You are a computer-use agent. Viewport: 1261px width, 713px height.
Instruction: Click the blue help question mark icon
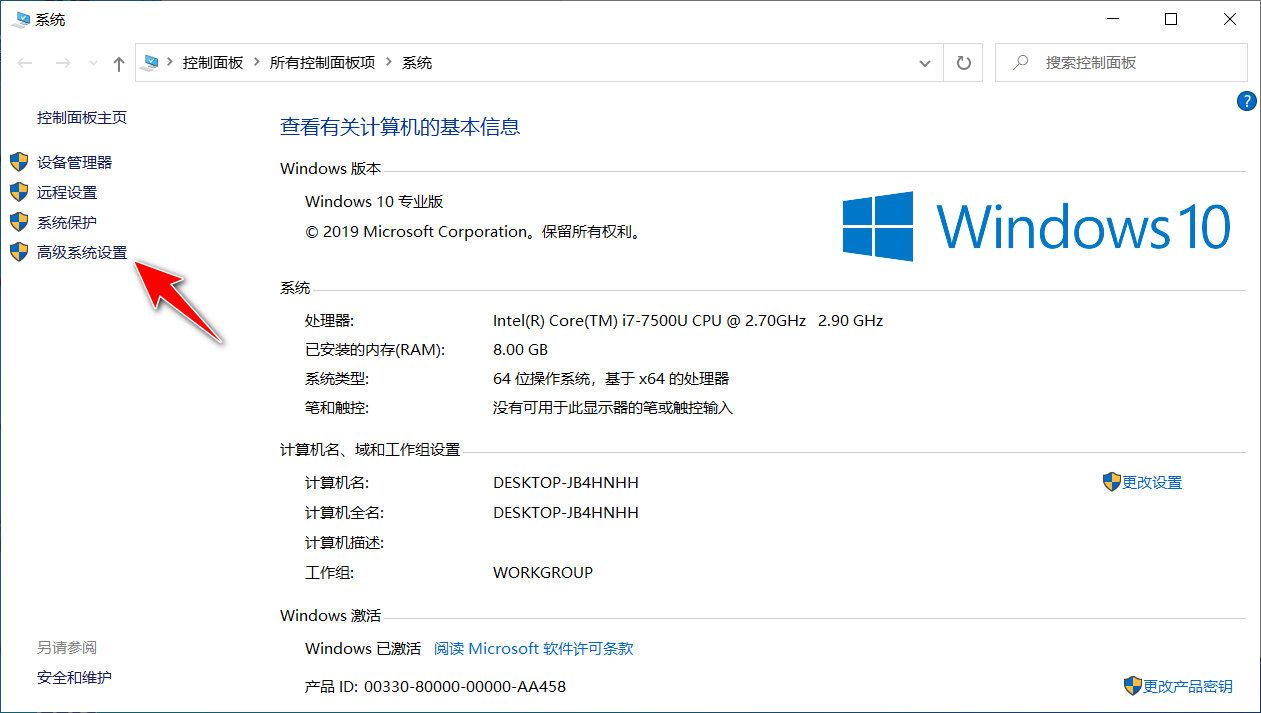coord(1247,100)
